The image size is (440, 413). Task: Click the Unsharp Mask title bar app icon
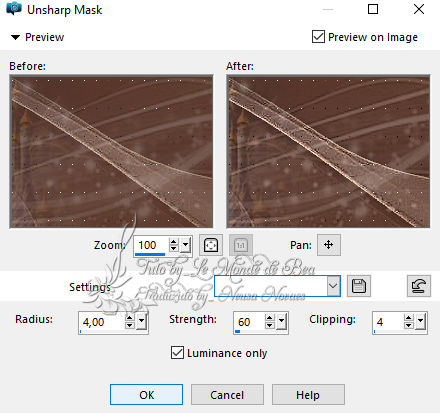(14, 9)
